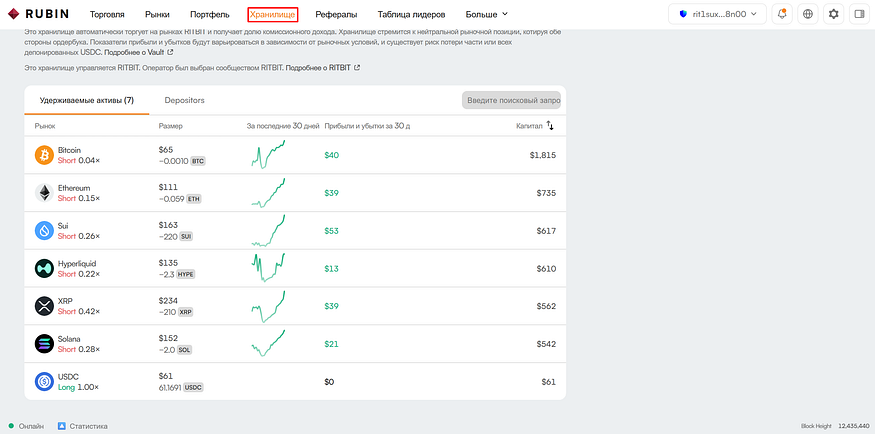Click the Hyperliquid coin icon
The image size is (875, 434).
(x=44, y=268)
